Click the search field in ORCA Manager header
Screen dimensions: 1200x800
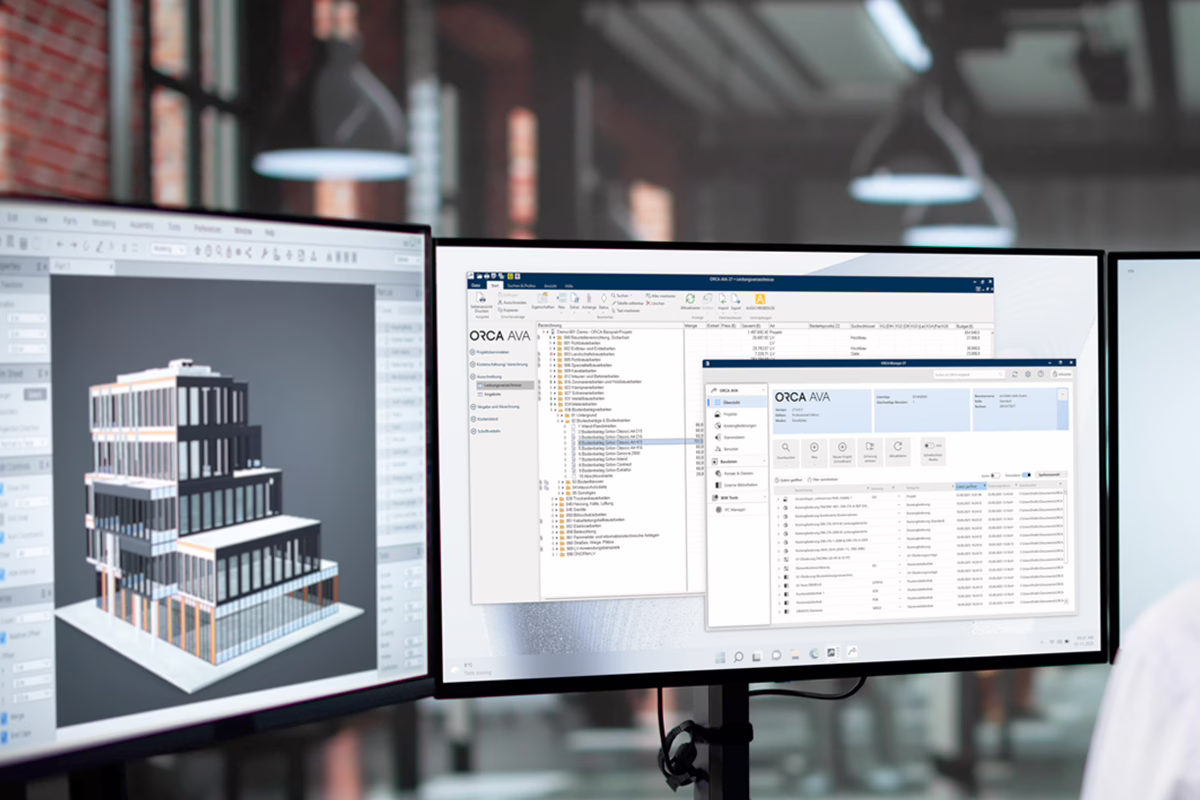(x=969, y=373)
